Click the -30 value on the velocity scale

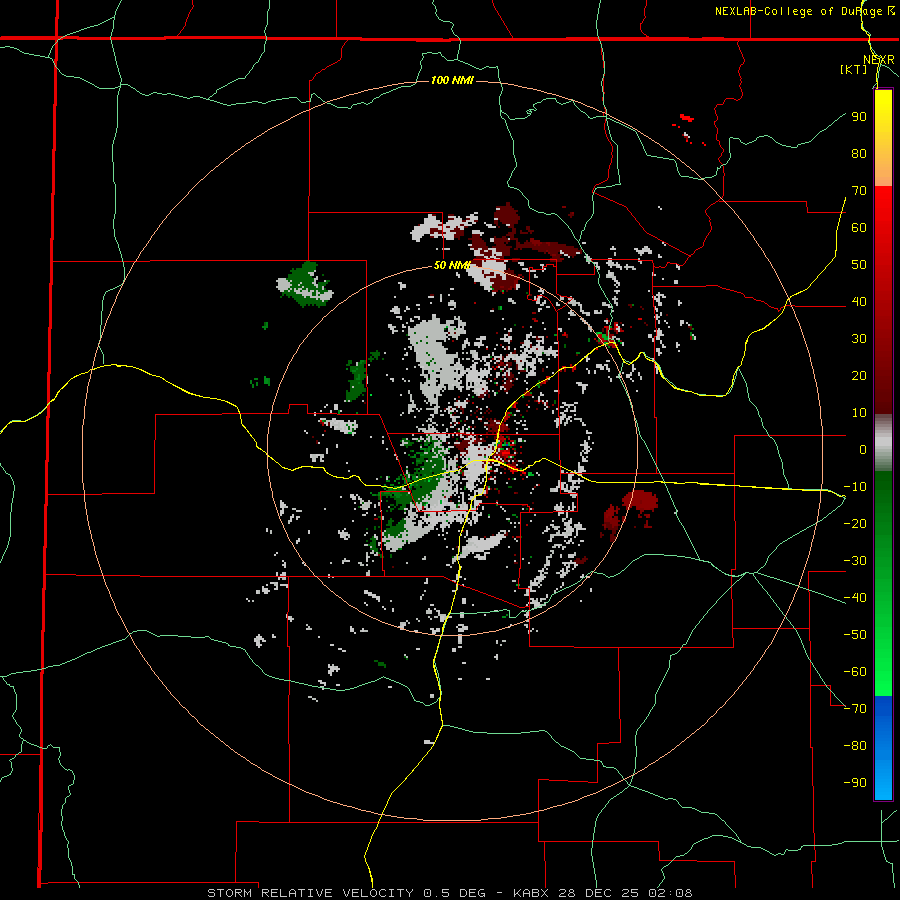pyautogui.click(x=855, y=561)
